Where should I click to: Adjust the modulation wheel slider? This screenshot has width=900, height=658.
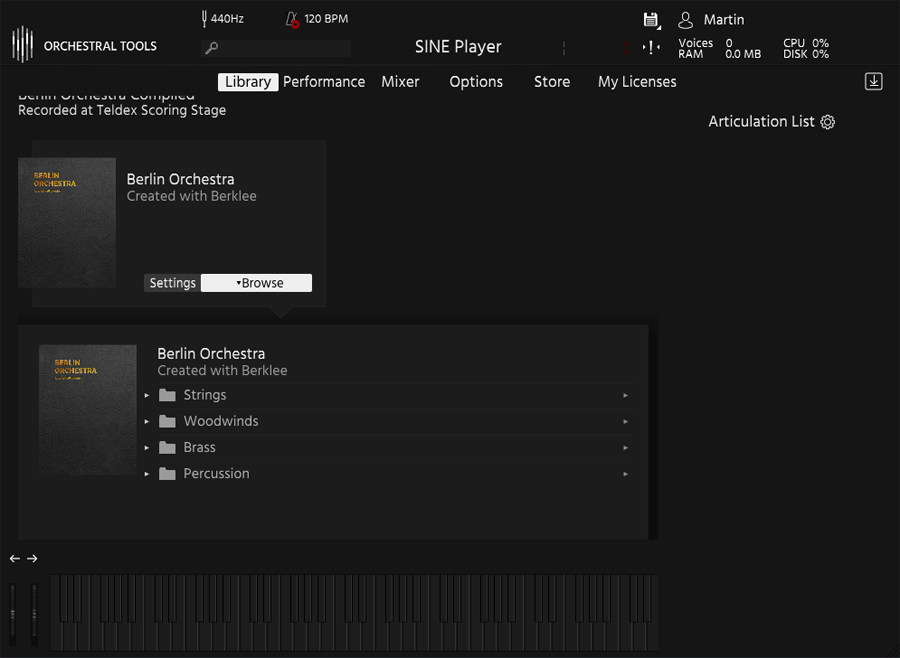(x=34, y=614)
